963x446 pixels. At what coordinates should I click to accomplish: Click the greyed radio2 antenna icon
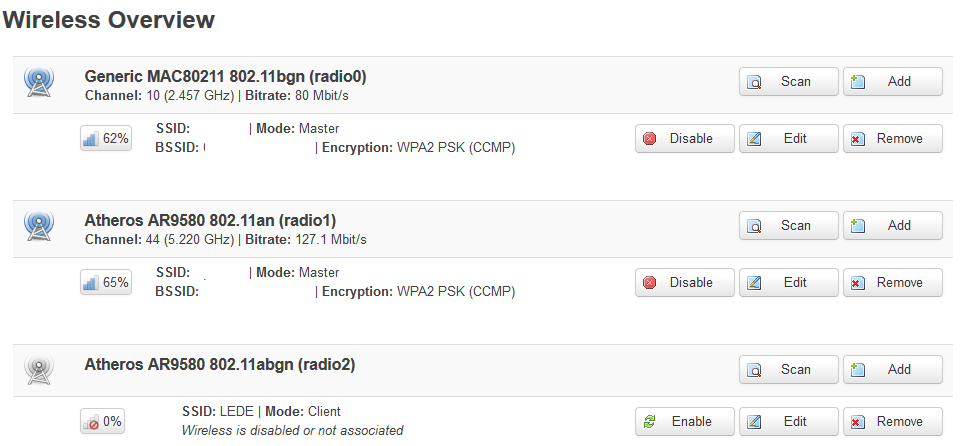pyautogui.click(x=38, y=371)
